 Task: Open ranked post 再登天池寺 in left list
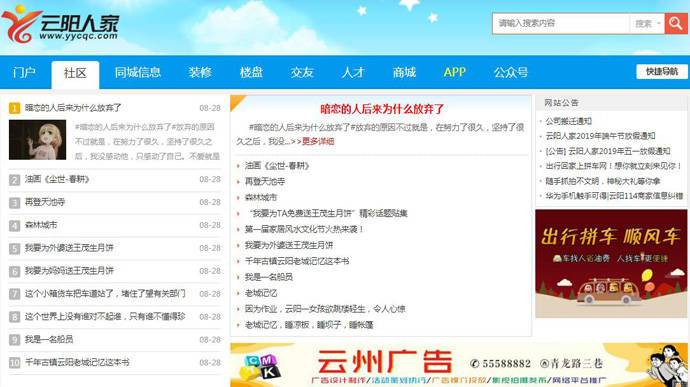pos(45,202)
